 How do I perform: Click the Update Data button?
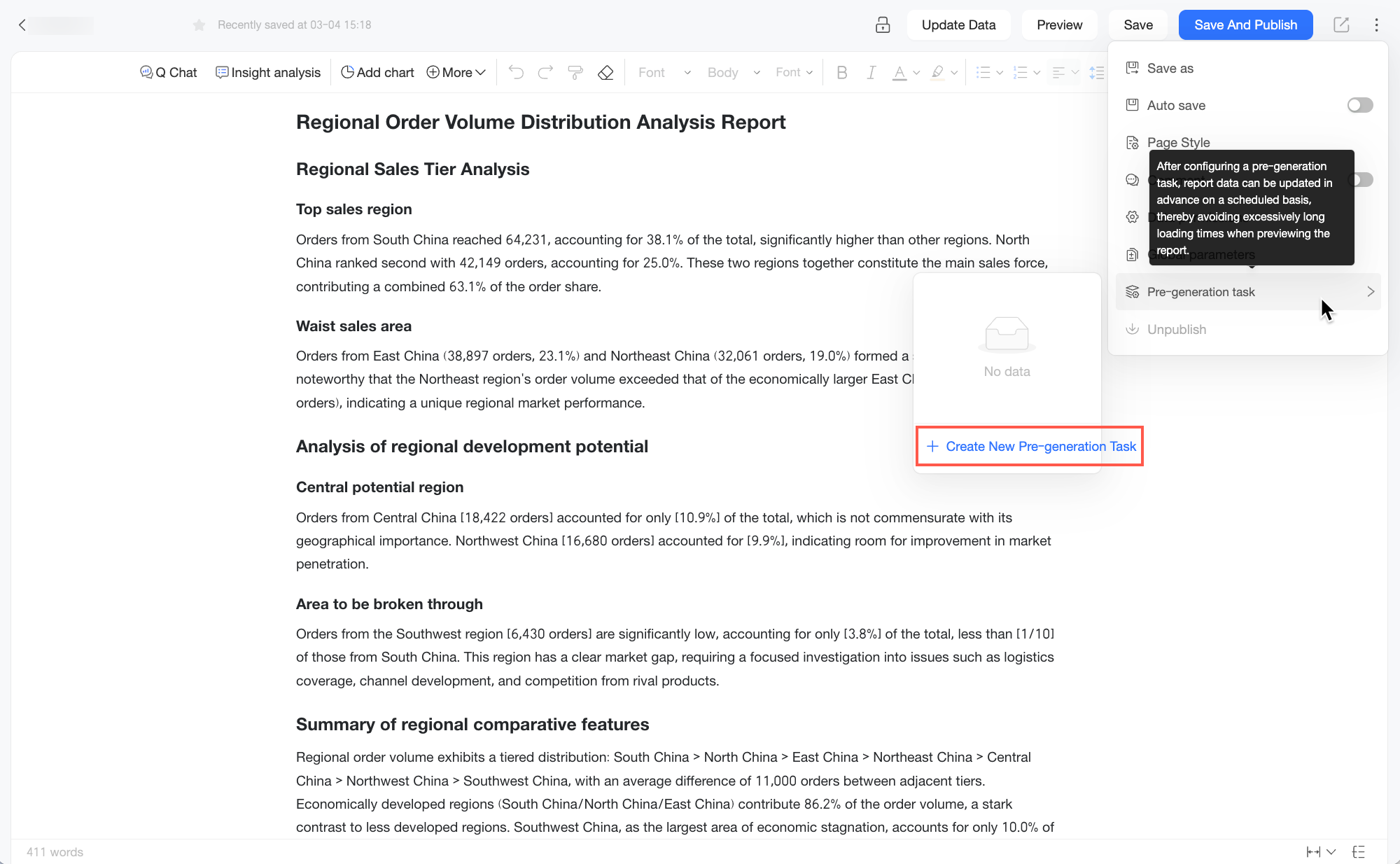point(958,25)
